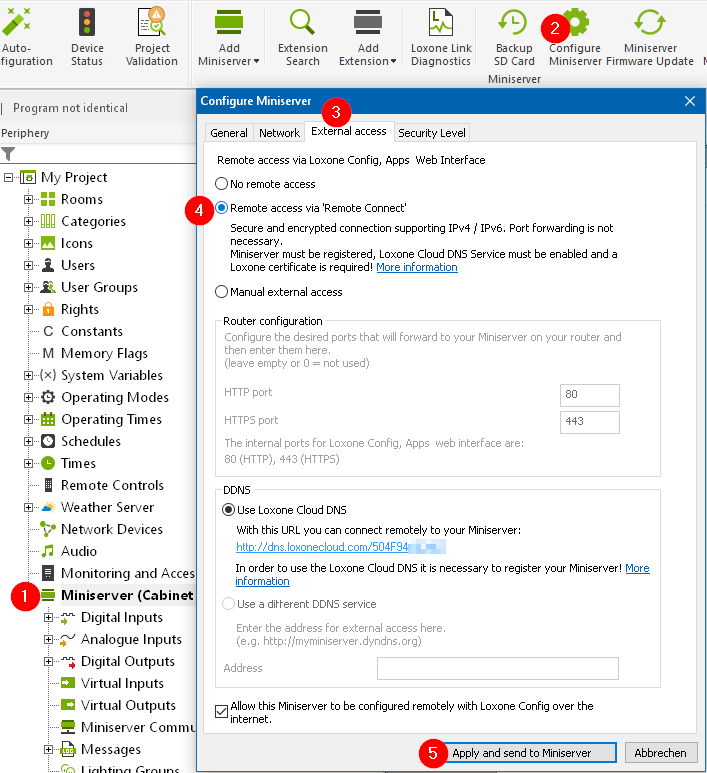The height and width of the screenshot is (773, 707).
Task: Click the Project Validation icon
Action: pos(152,24)
